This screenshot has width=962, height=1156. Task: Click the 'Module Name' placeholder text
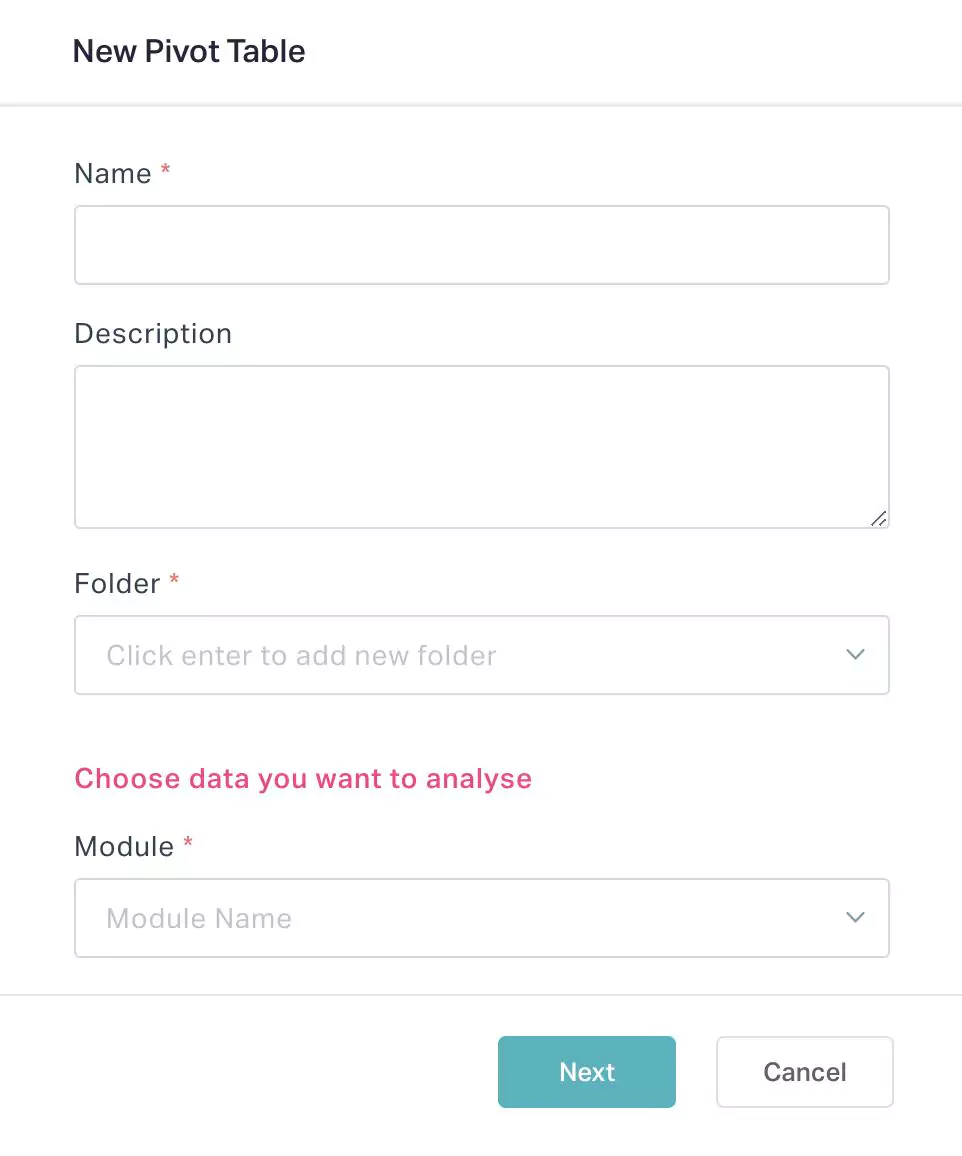(199, 919)
